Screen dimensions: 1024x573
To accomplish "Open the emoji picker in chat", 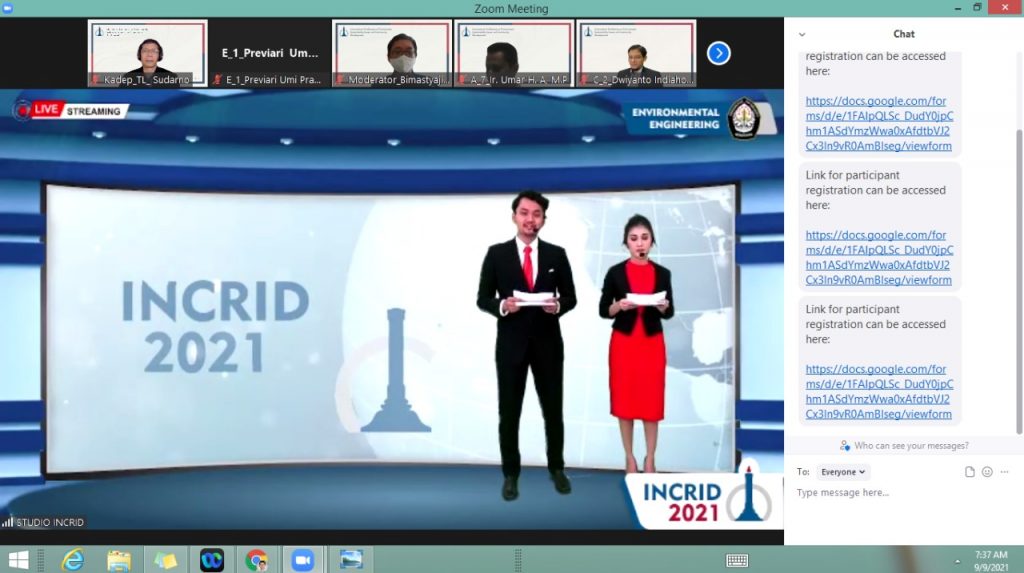I will [x=987, y=472].
